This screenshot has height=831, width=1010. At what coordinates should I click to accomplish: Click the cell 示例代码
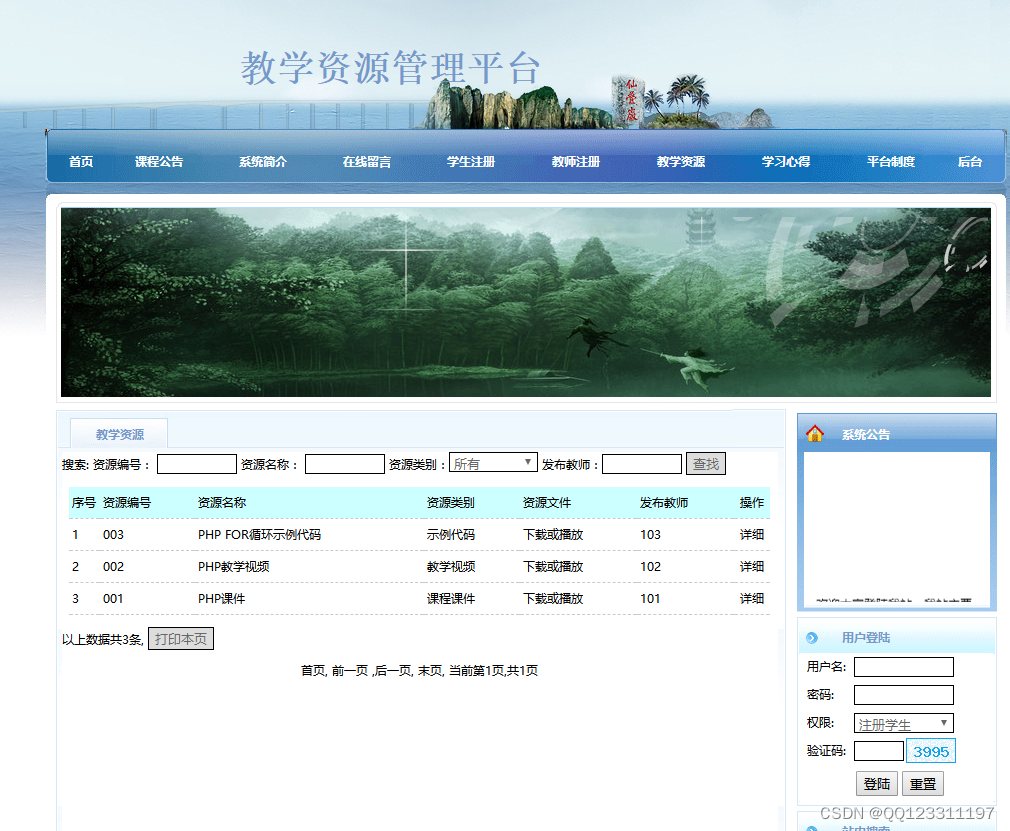pyautogui.click(x=450, y=535)
